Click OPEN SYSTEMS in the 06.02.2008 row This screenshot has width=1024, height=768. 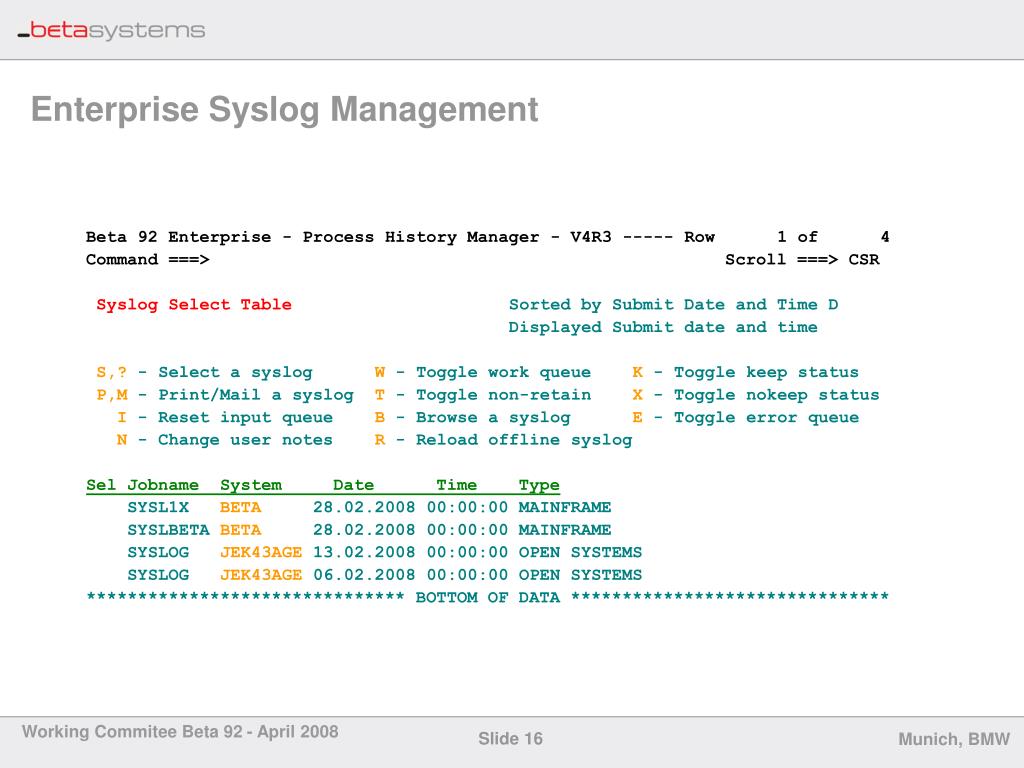point(580,575)
